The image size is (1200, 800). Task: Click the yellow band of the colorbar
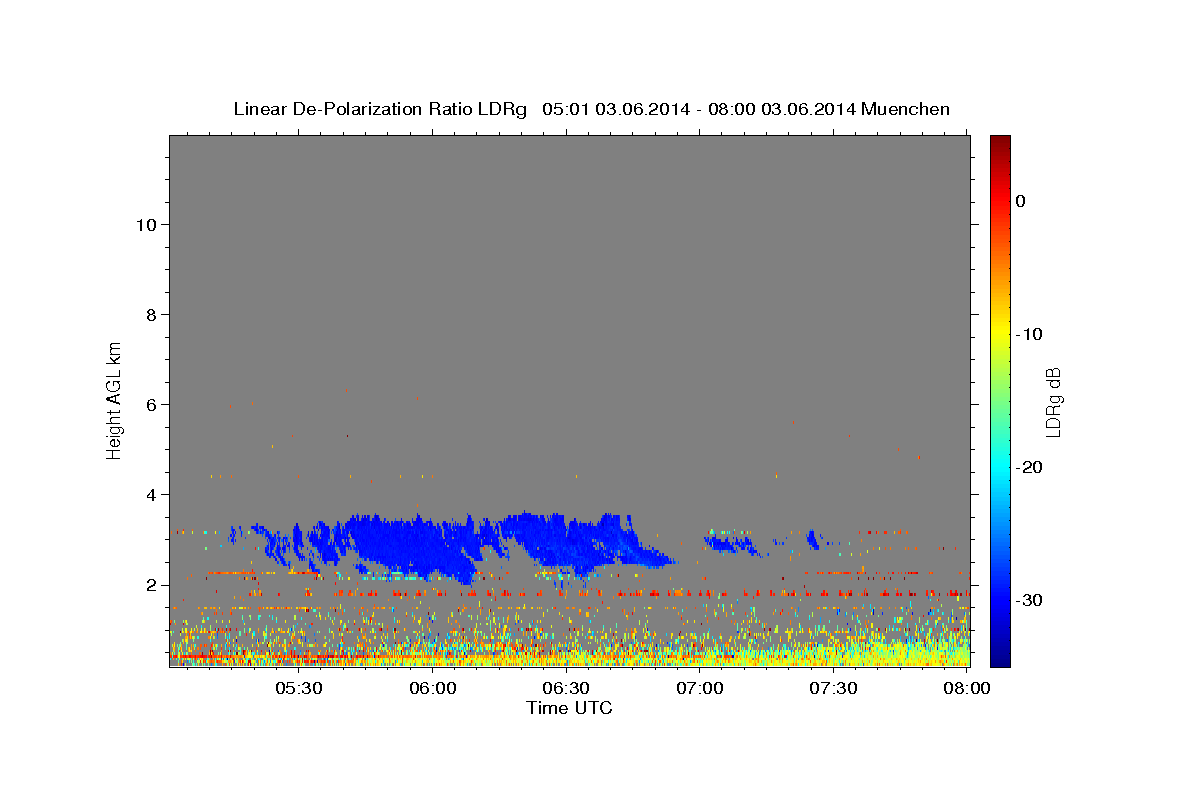tap(1000, 334)
